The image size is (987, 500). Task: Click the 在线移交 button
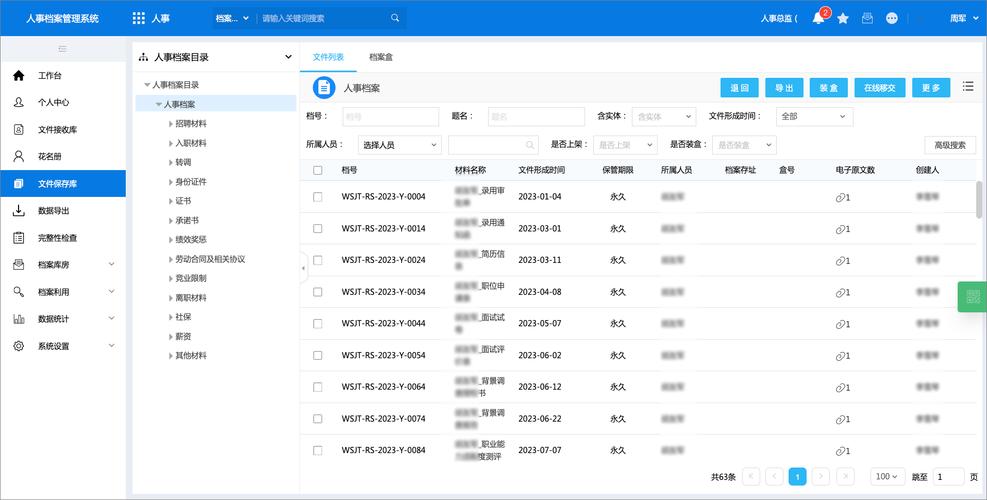pyautogui.click(x=880, y=88)
